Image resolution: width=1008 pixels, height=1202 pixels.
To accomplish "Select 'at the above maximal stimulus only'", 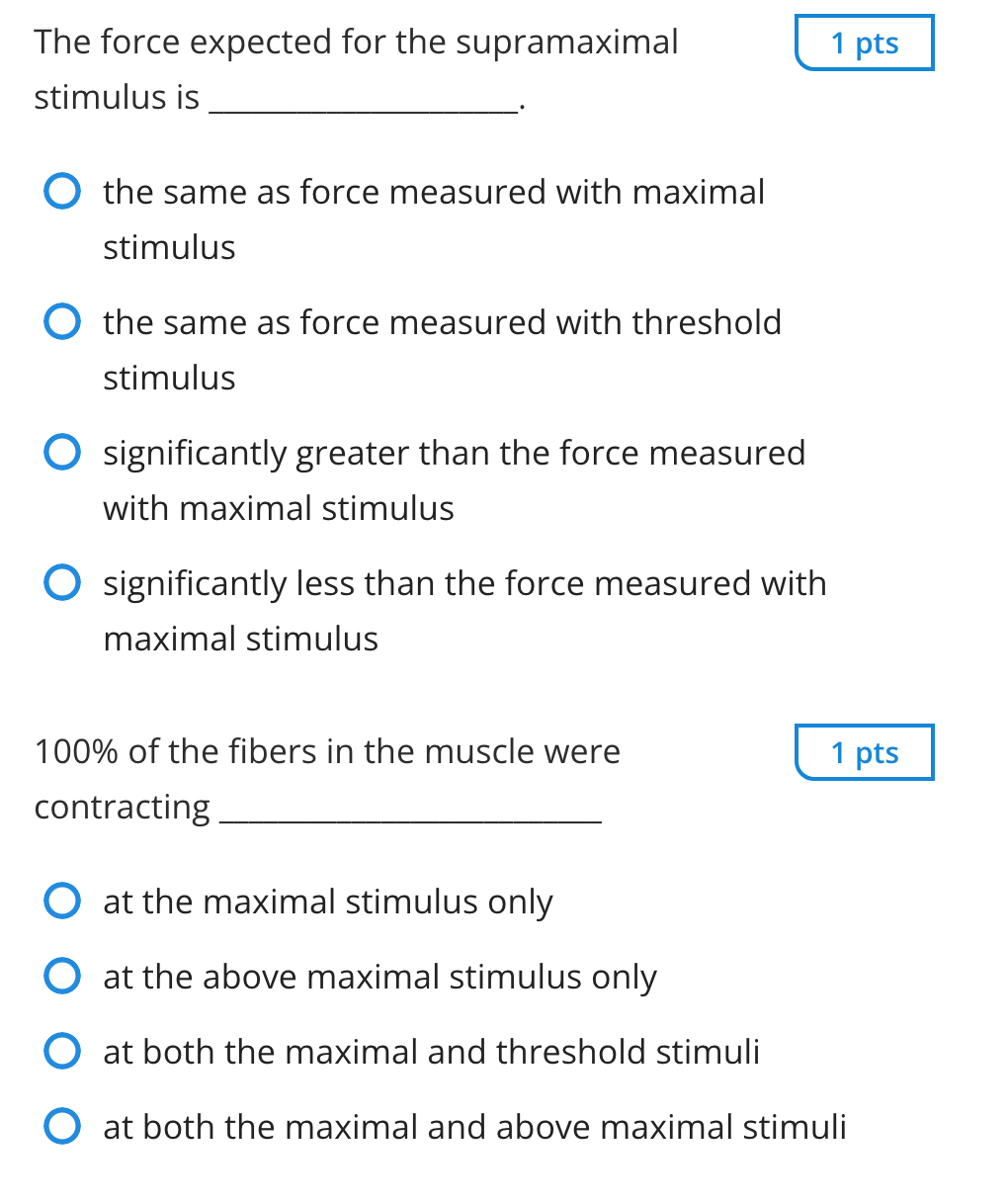I will [x=61, y=976].
